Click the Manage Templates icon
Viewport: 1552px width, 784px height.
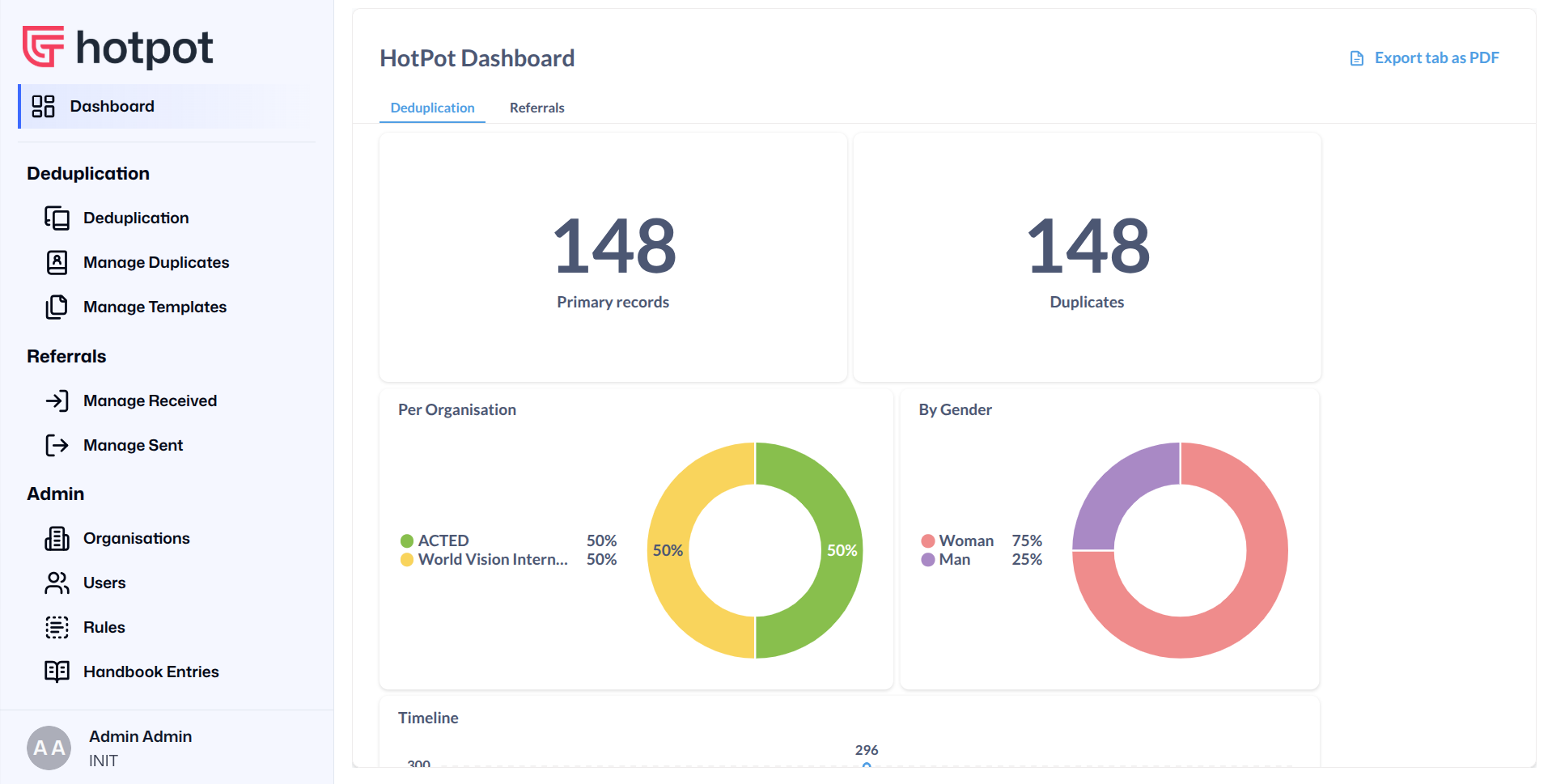coord(57,307)
